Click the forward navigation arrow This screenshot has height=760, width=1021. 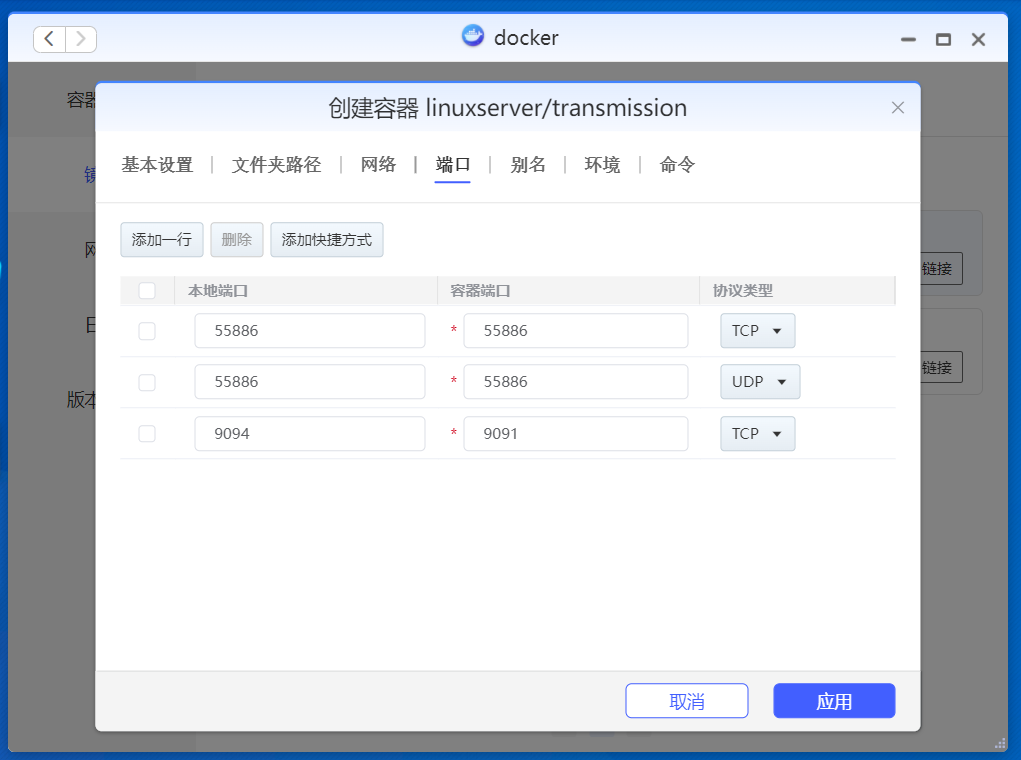(x=81, y=39)
